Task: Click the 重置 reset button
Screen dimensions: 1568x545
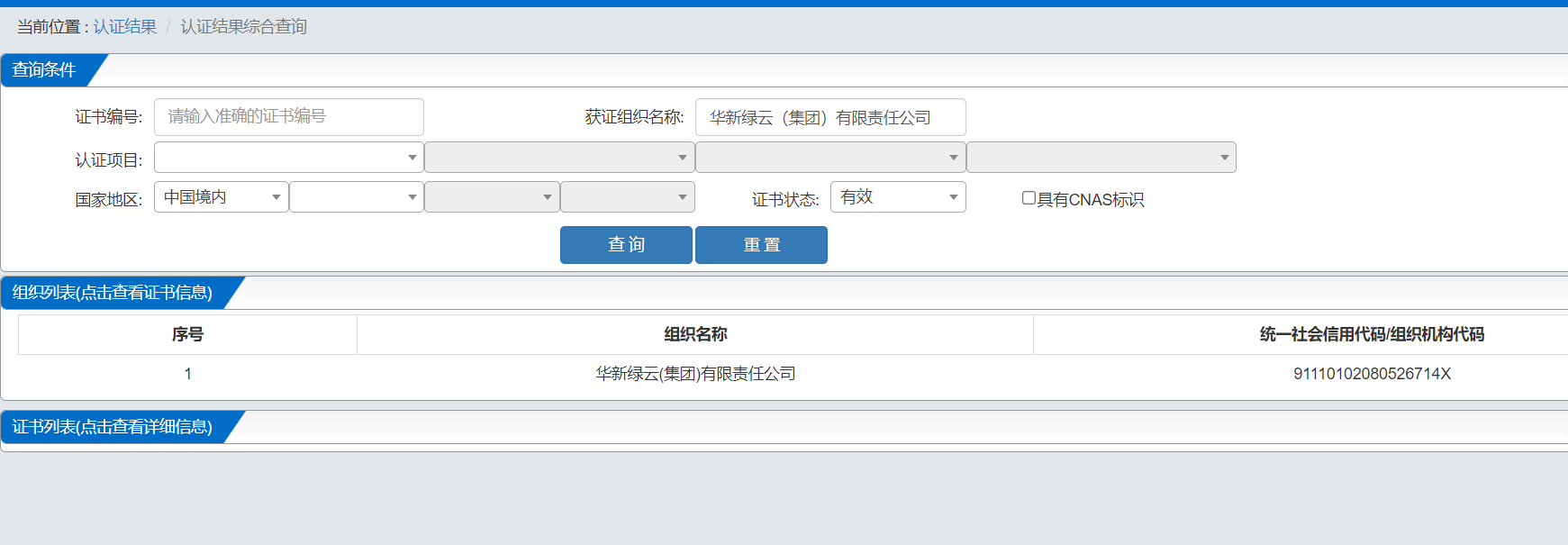Action: point(761,245)
